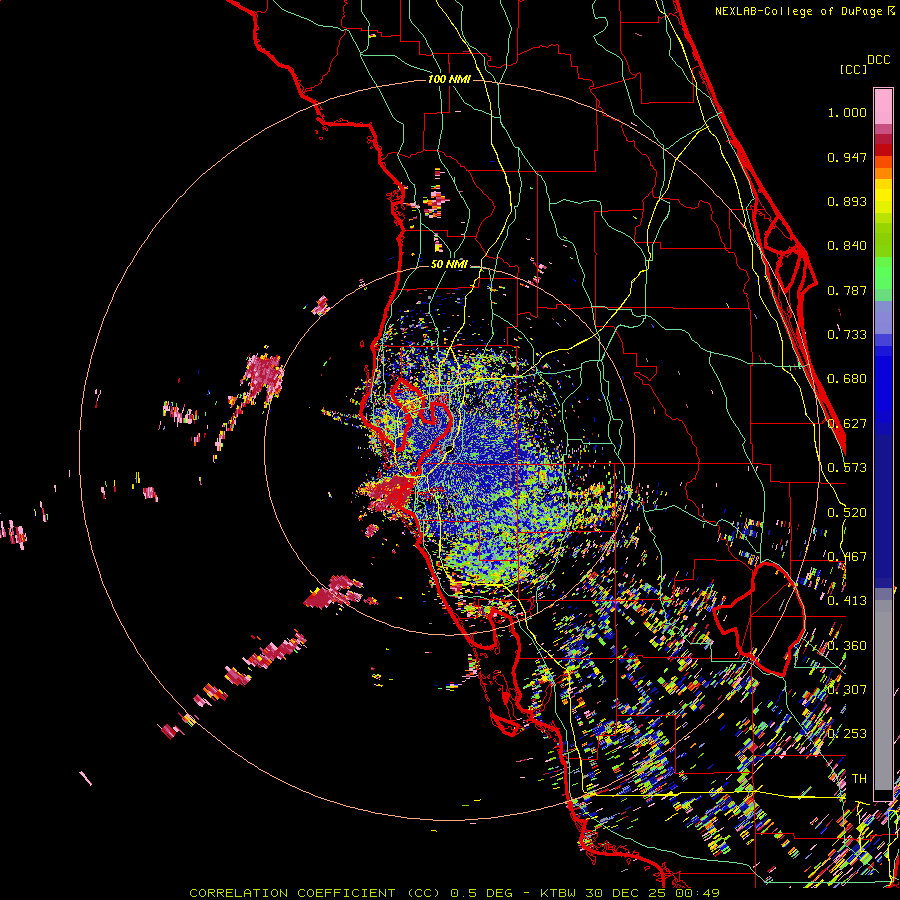Click the [CC] legend unit label
The image size is (900, 900).
(x=853, y=69)
